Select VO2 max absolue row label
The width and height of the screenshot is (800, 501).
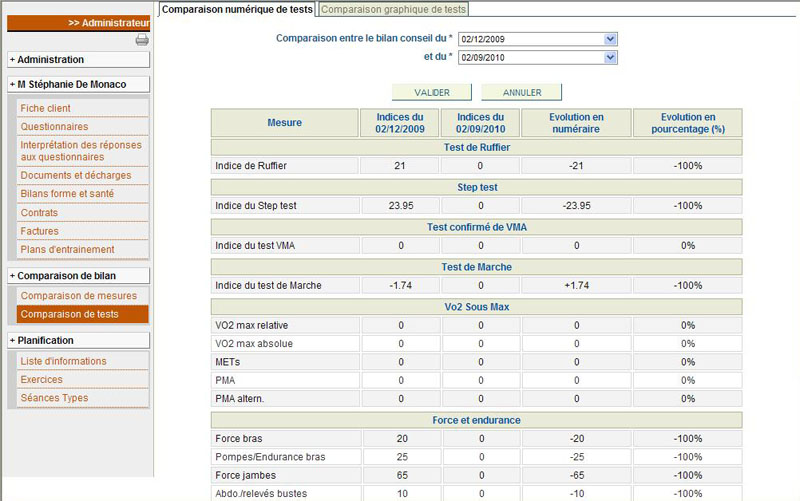(x=254, y=343)
